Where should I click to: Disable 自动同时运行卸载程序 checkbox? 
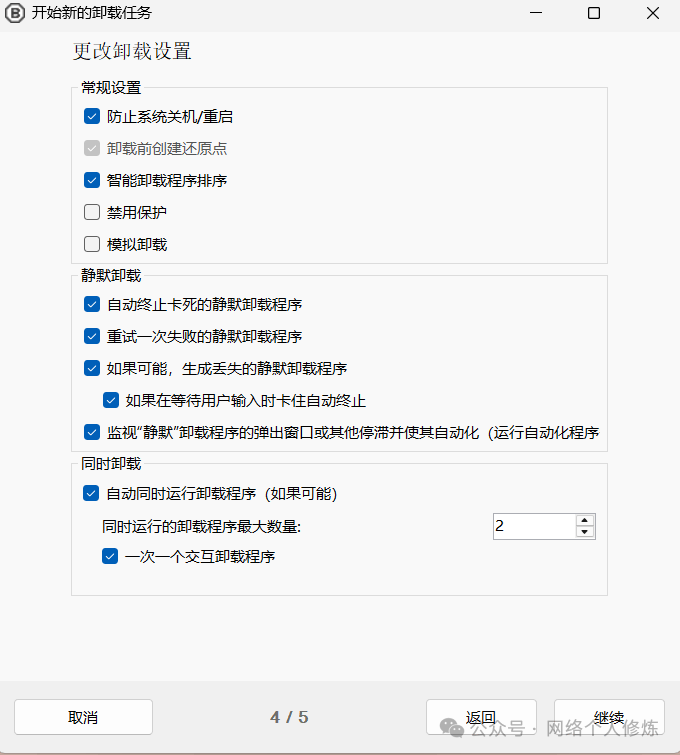[91, 494]
